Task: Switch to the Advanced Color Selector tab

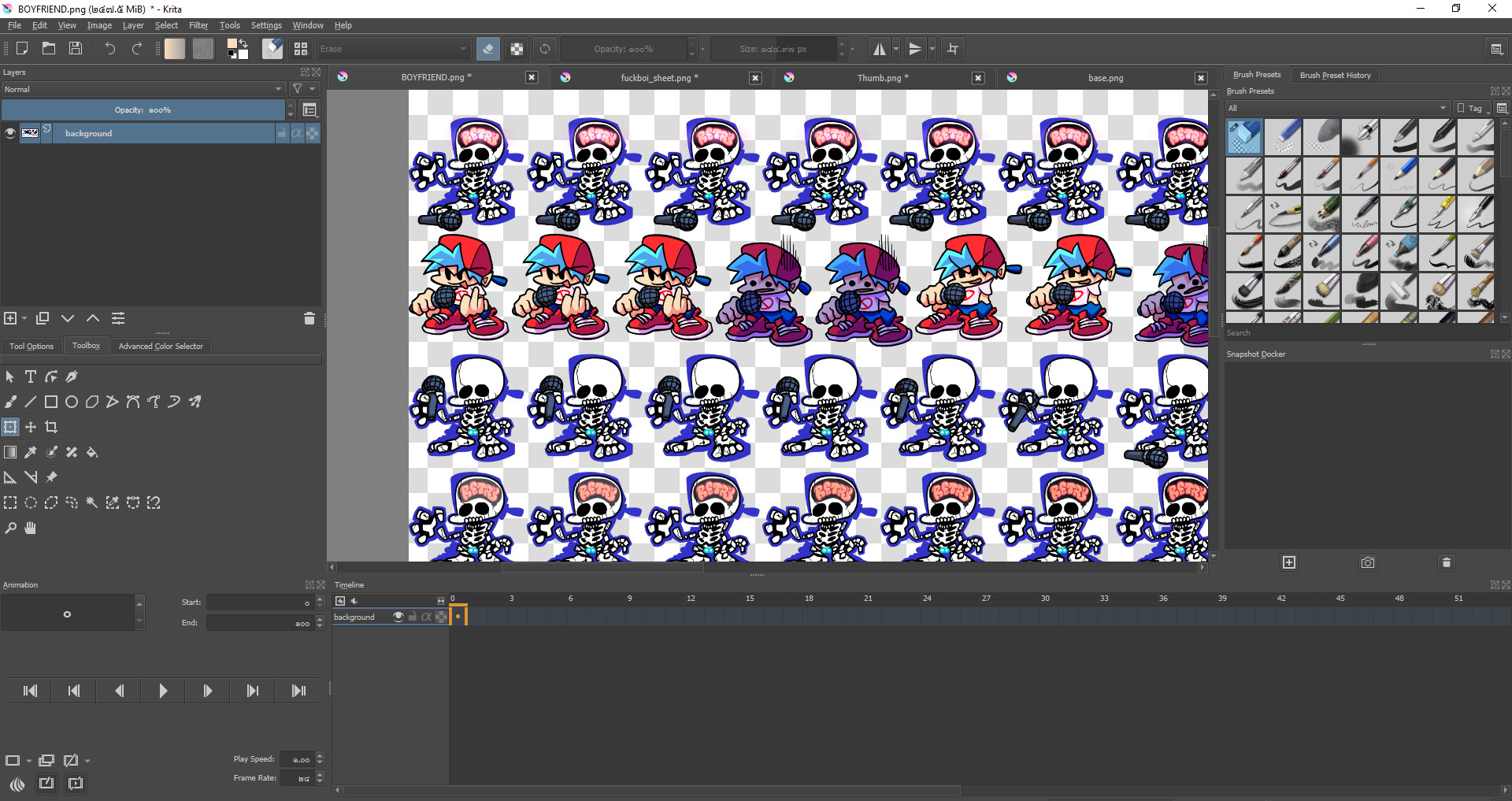Action: tap(161, 346)
